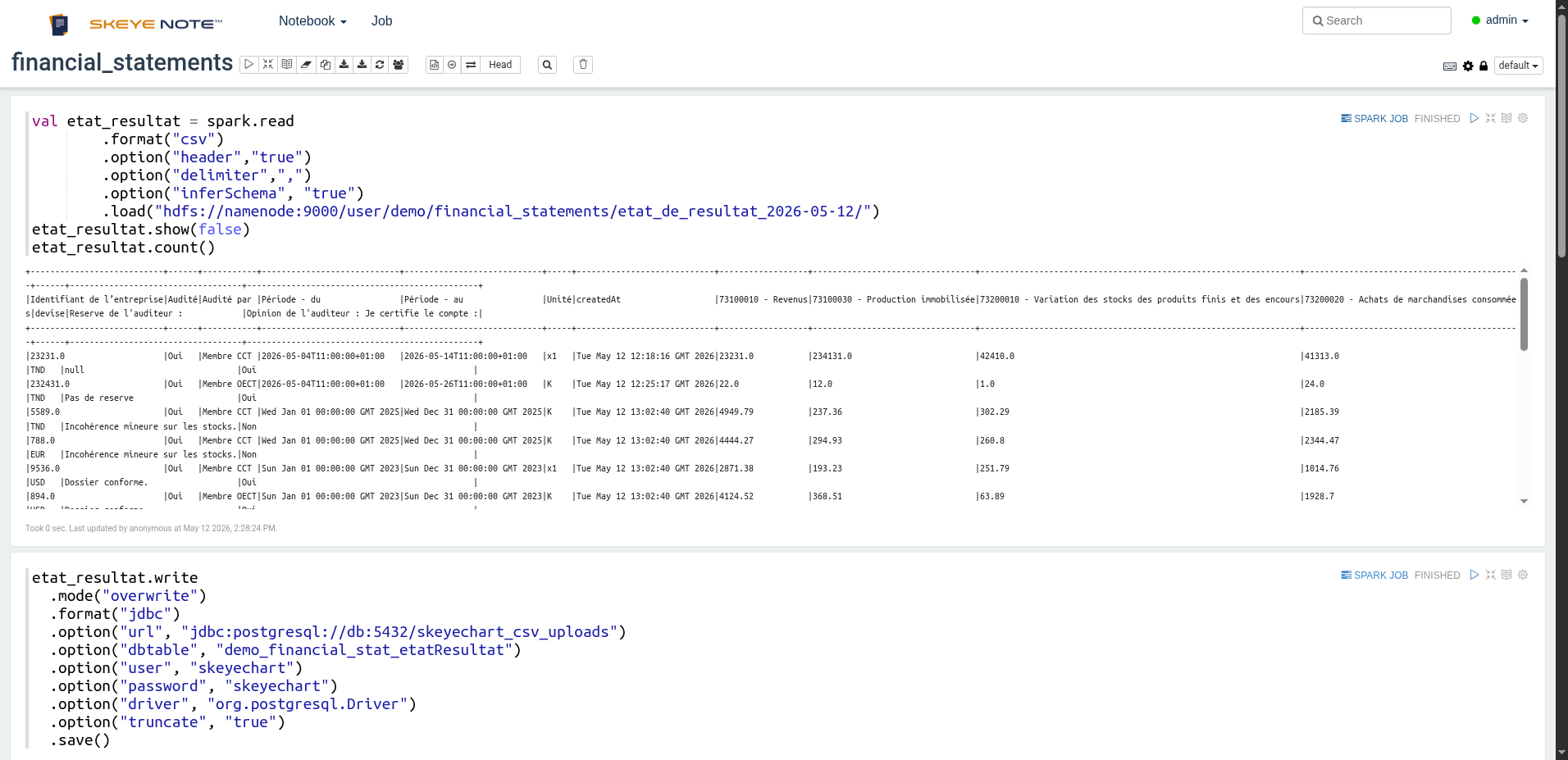Click the top search field
This screenshot has width=1568, height=760.
pyautogui.click(x=1376, y=20)
